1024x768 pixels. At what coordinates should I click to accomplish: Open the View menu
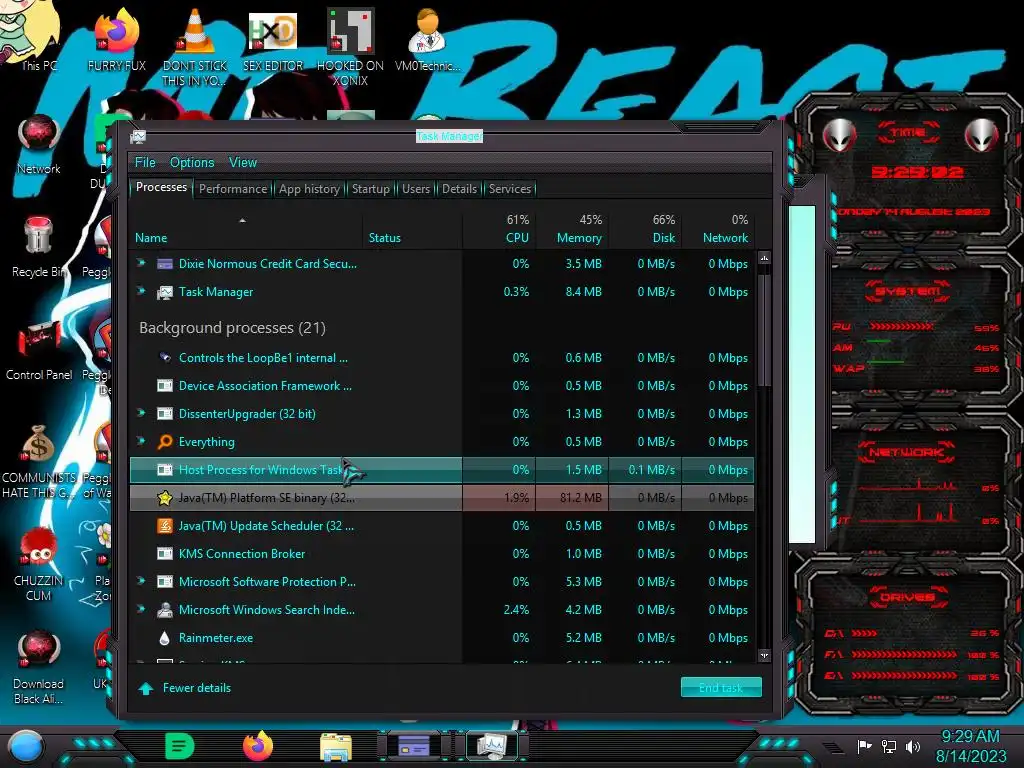click(x=243, y=163)
